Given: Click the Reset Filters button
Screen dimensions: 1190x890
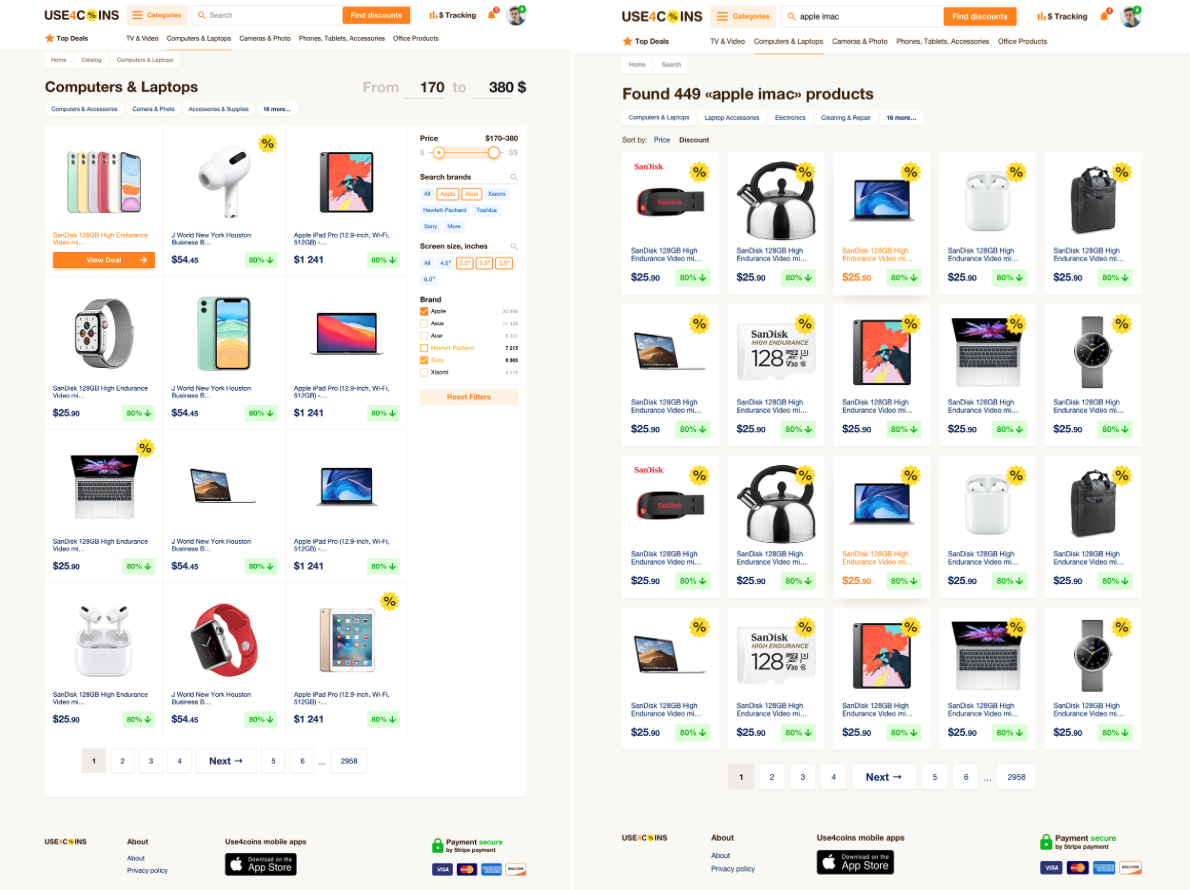Looking at the screenshot, I should click(x=469, y=397).
